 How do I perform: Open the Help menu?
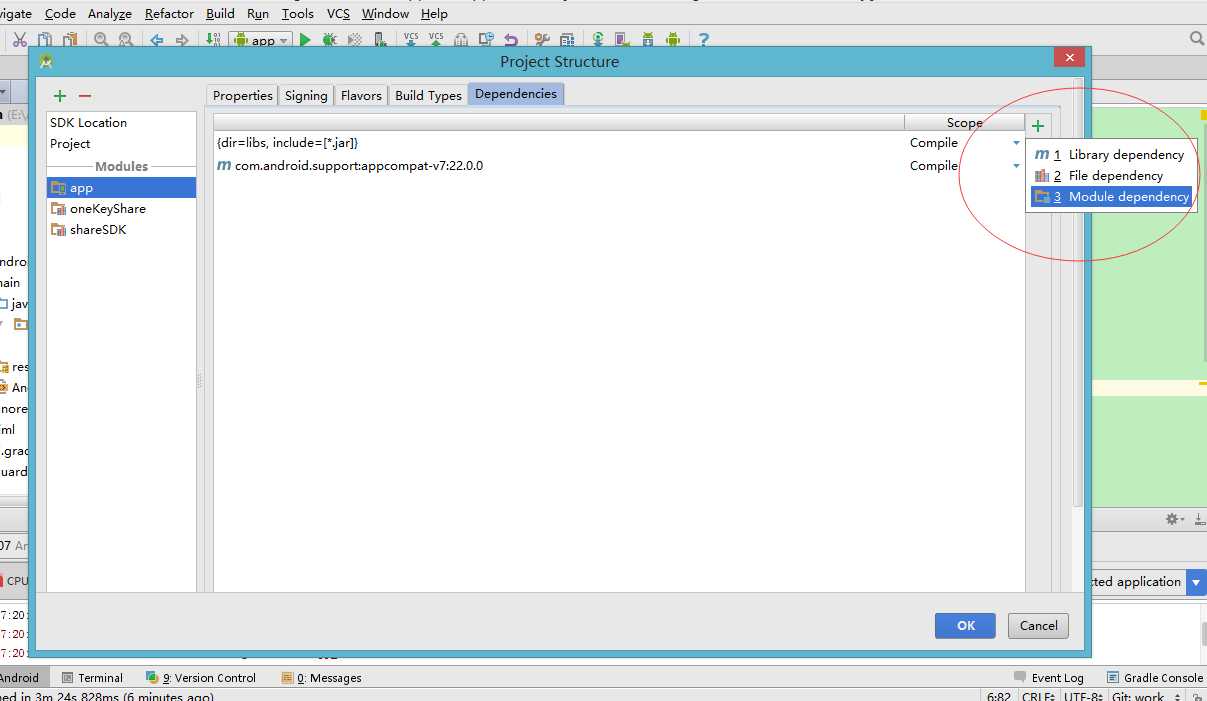click(434, 14)
